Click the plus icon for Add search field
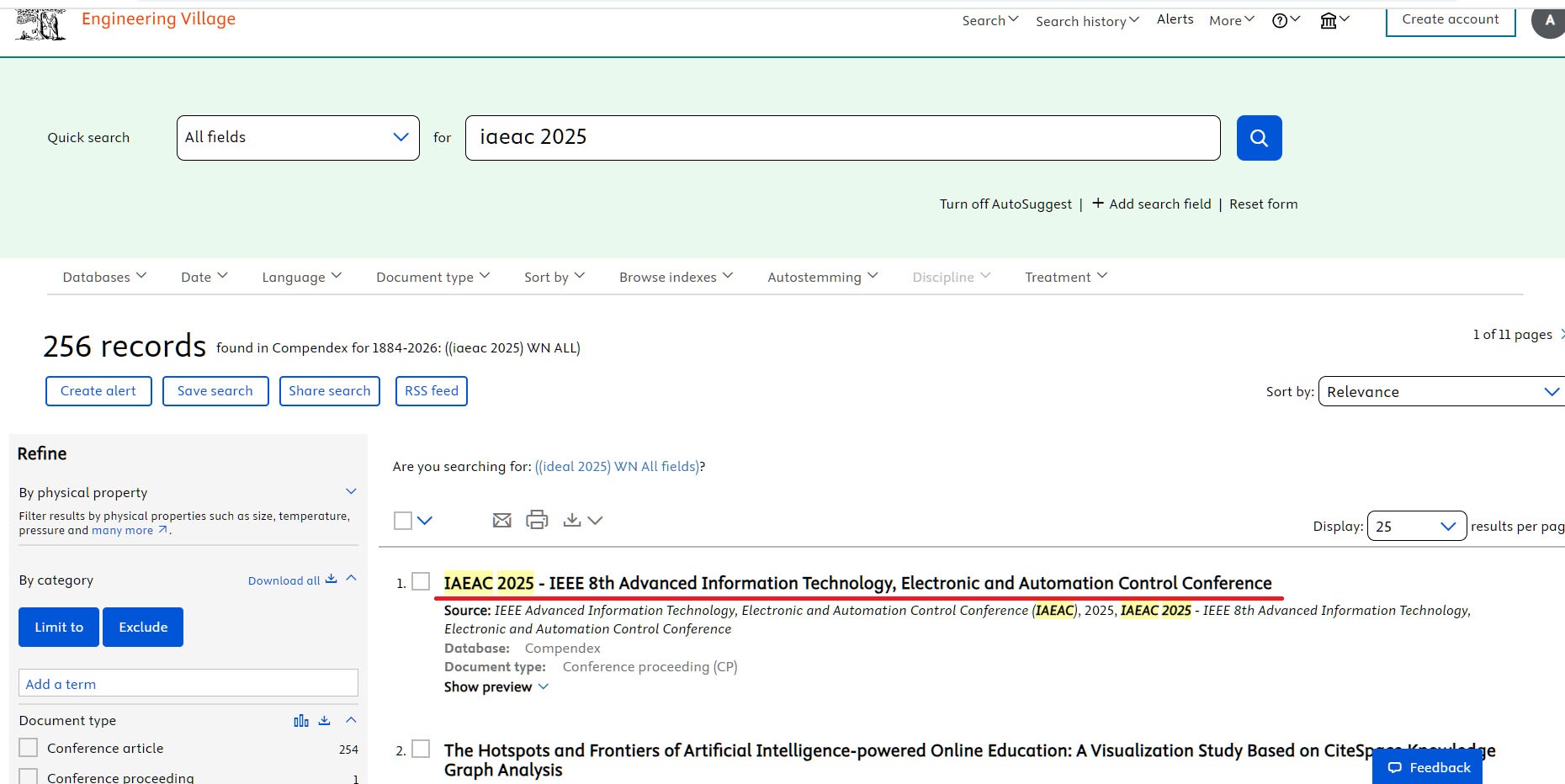Image resolution: width=1565 pixels, height=784 pixels. [x=1098, y=203]
